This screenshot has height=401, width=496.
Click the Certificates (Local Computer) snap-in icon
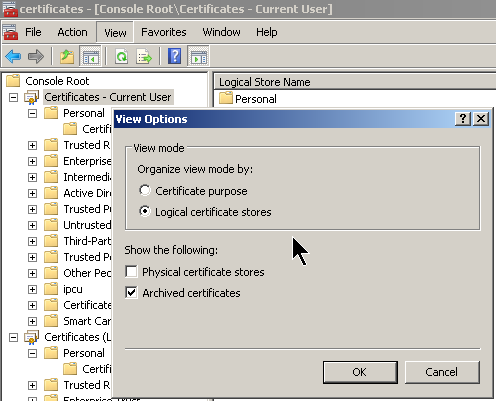32,337
